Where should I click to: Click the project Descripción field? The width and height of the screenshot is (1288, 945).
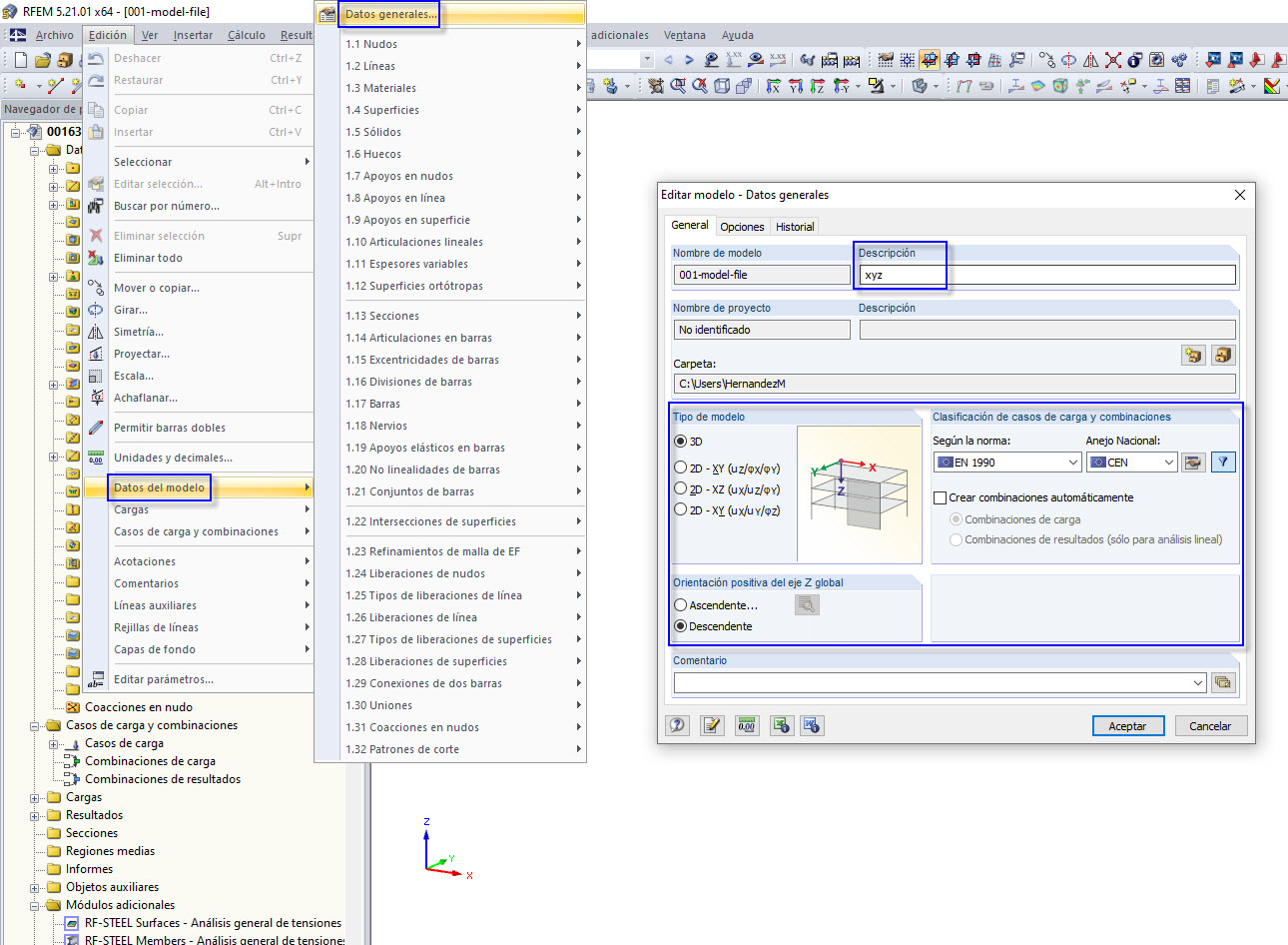(1047, 330)
